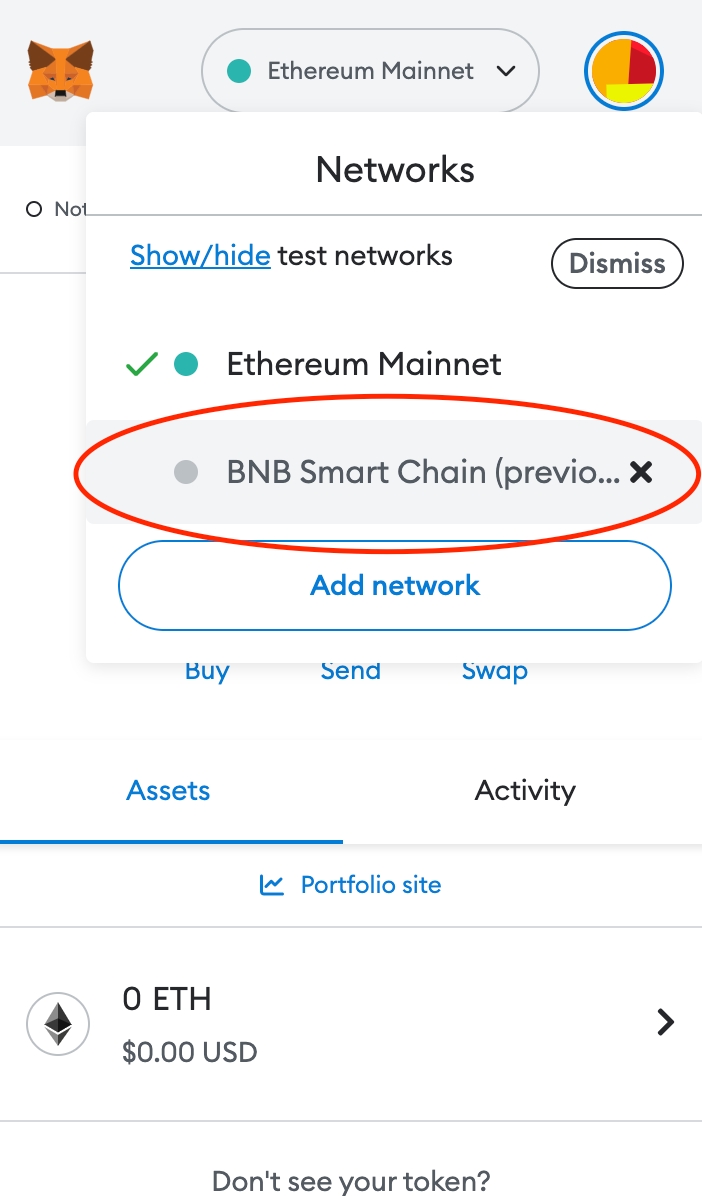Click the MetaMask fox logo
The height and width of the screenshot is (1196, 702).
pyautogui.click(x=61, y=70)
